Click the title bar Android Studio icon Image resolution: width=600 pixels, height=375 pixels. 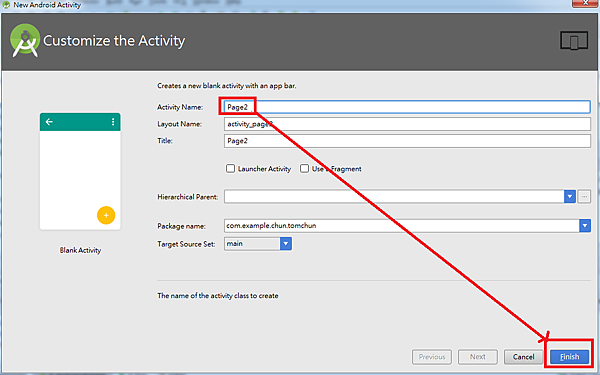(x=6, y=5)
